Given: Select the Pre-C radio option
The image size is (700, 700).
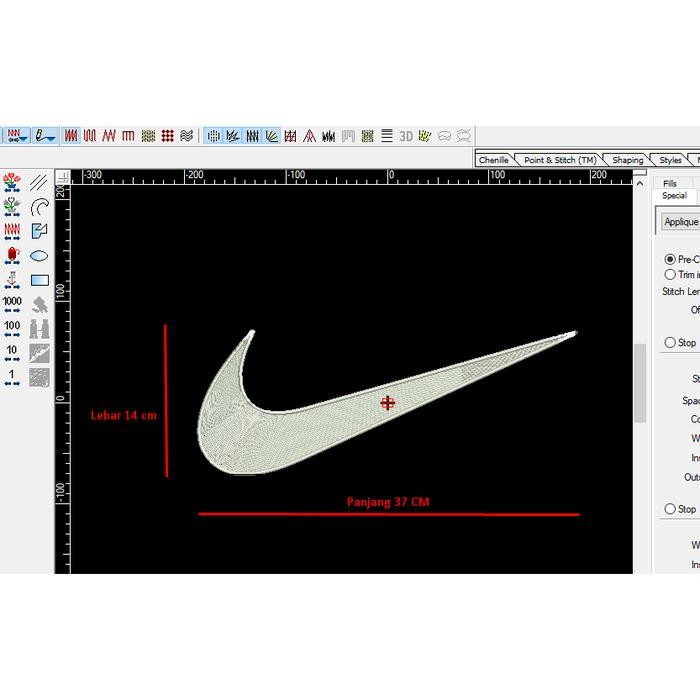Looking at the screenshot, I should 670,259.
